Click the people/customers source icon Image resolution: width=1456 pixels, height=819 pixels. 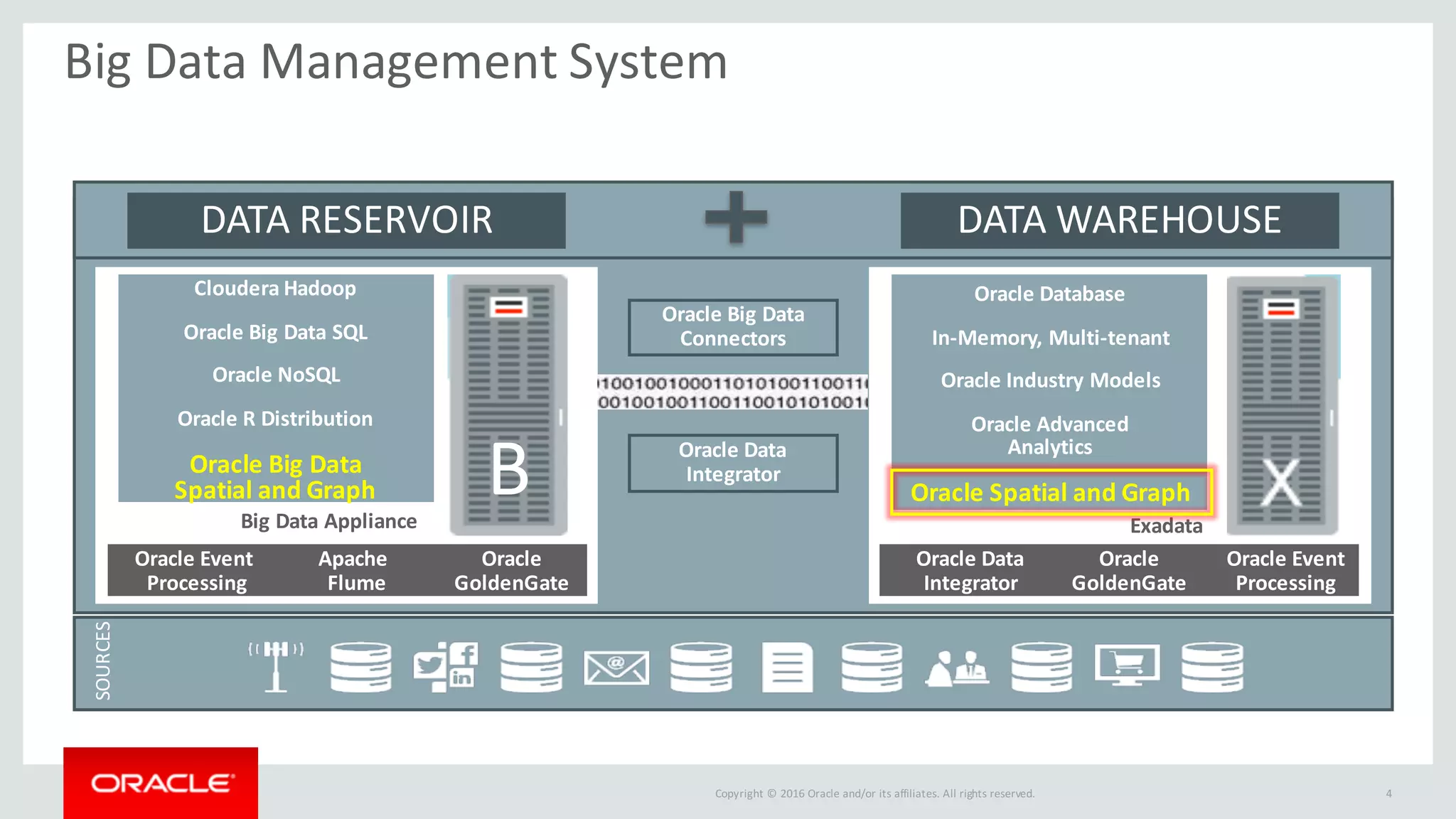(957, 668)
